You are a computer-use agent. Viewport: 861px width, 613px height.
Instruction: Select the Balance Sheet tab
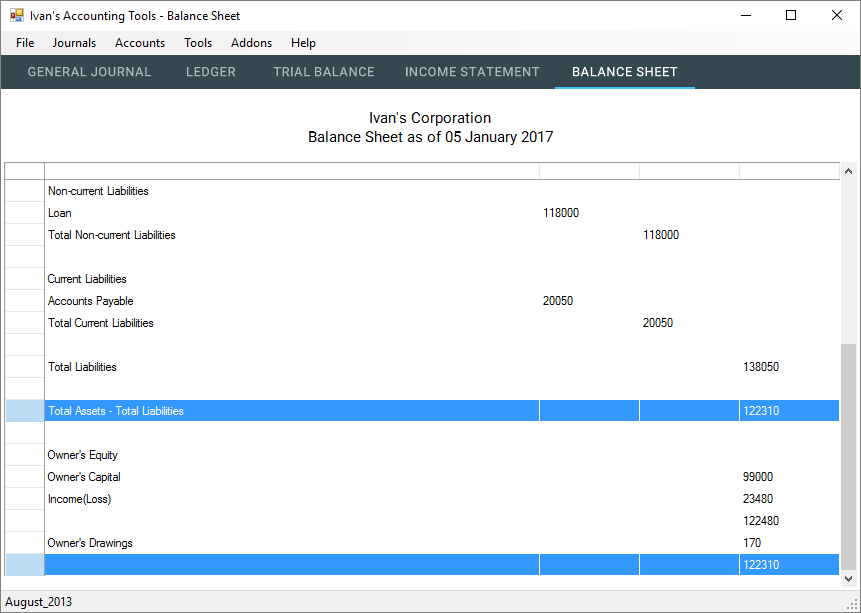pos(624,72)
